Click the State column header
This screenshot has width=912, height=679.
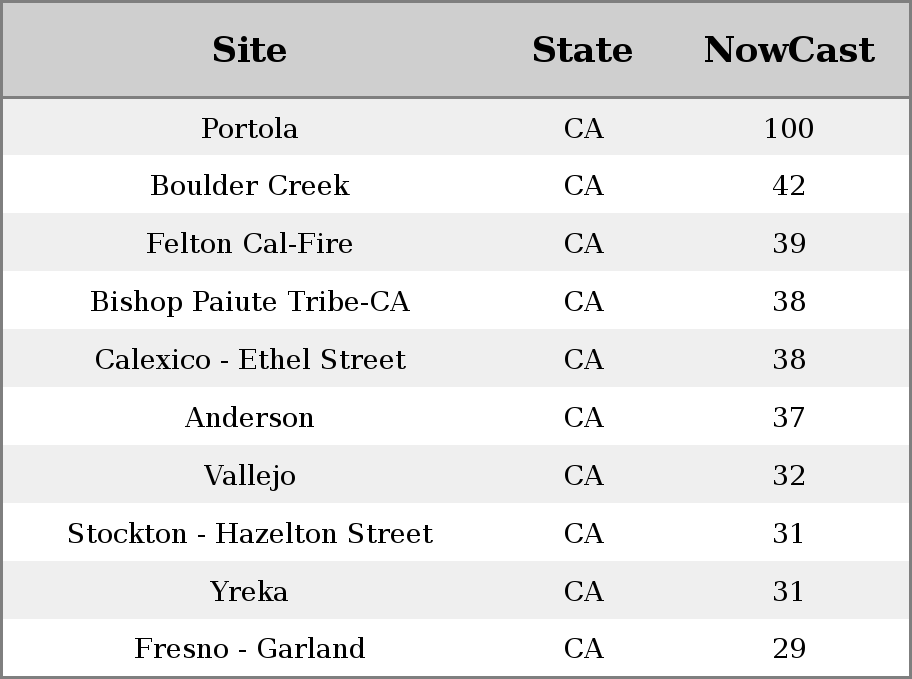582,50
